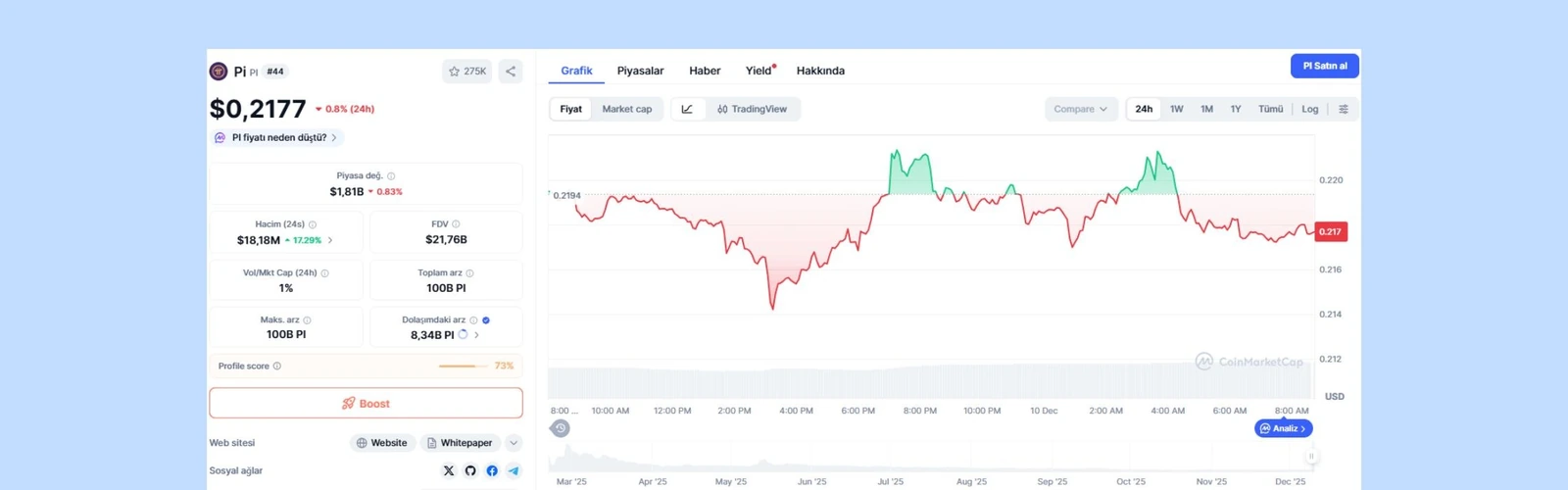Open the Compare dropdown
1568x490 pixels.
(1081, 109)
